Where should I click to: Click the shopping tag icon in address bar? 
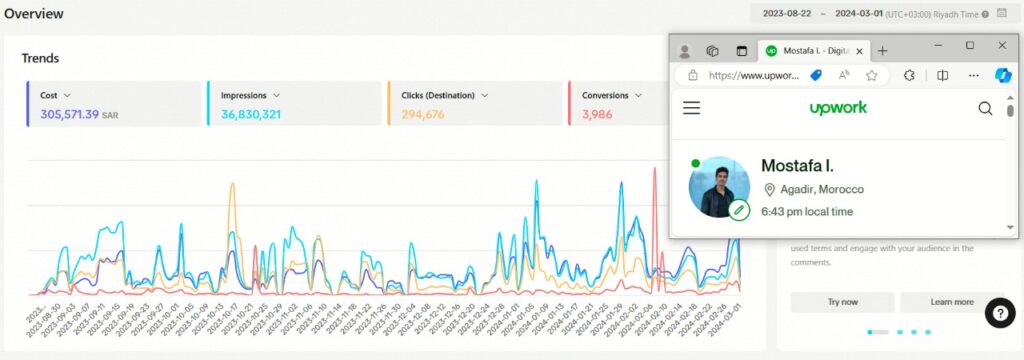tap(816, 76)
